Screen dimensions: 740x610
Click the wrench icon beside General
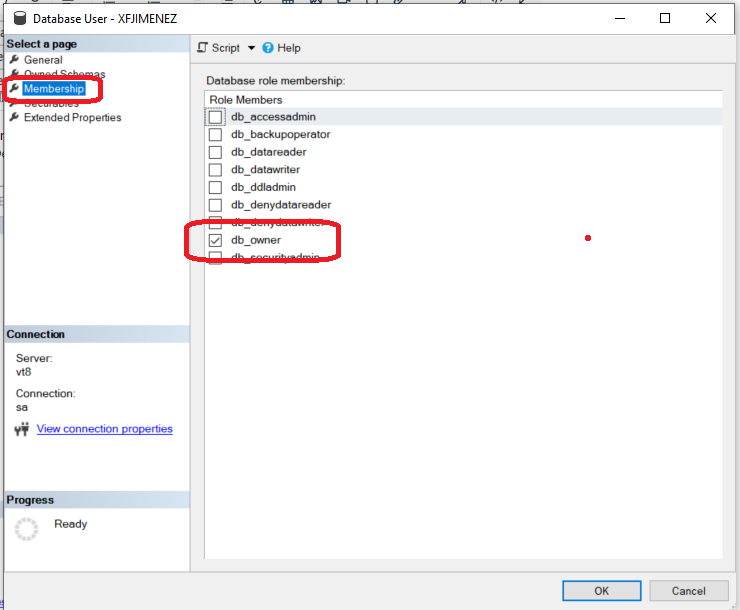click(x=15, y=59)
